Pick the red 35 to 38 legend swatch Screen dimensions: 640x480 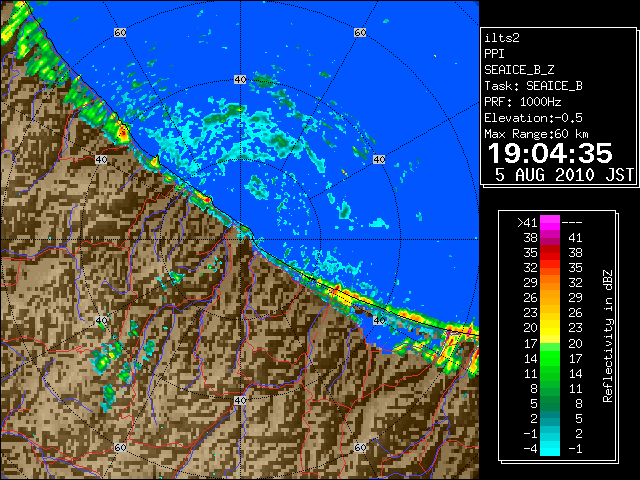[550, 253]
